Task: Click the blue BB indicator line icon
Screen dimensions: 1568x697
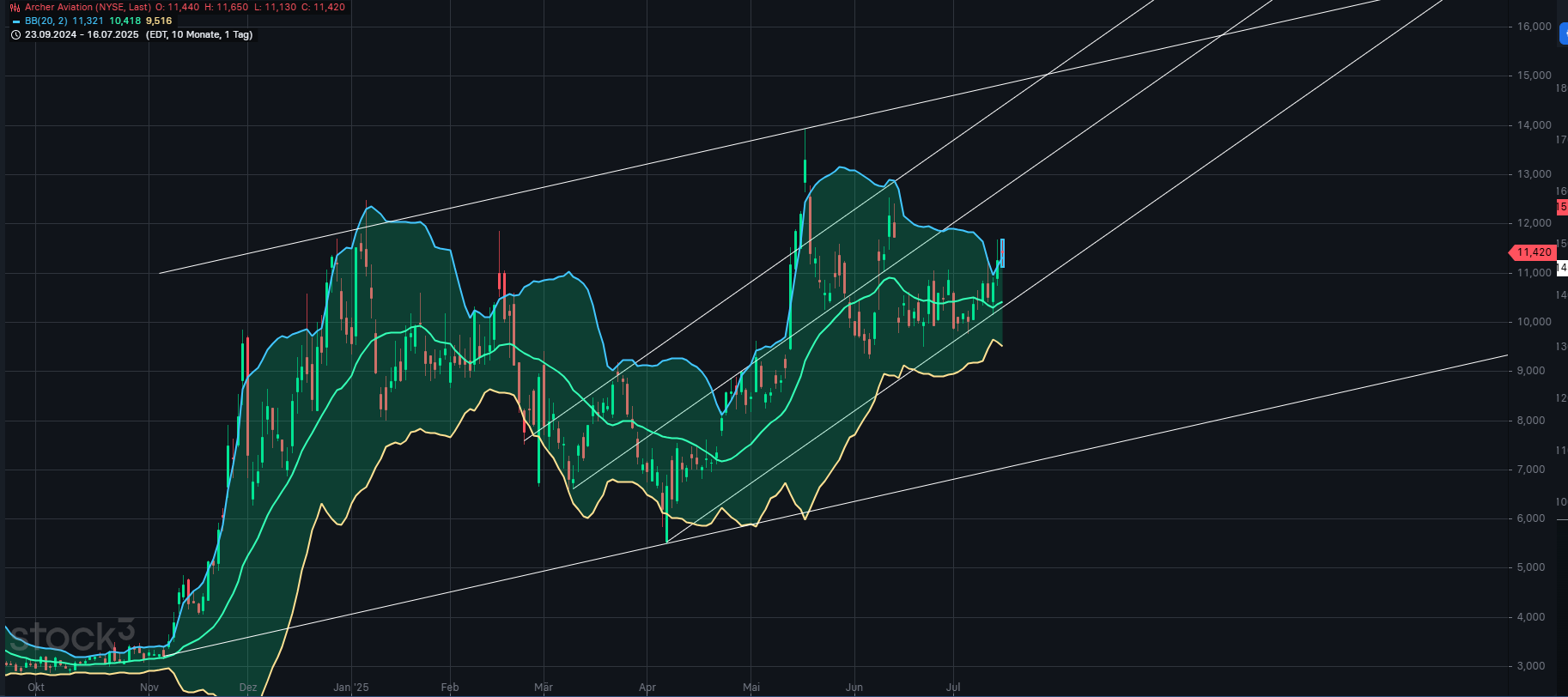Action: [x=16, y=21]
